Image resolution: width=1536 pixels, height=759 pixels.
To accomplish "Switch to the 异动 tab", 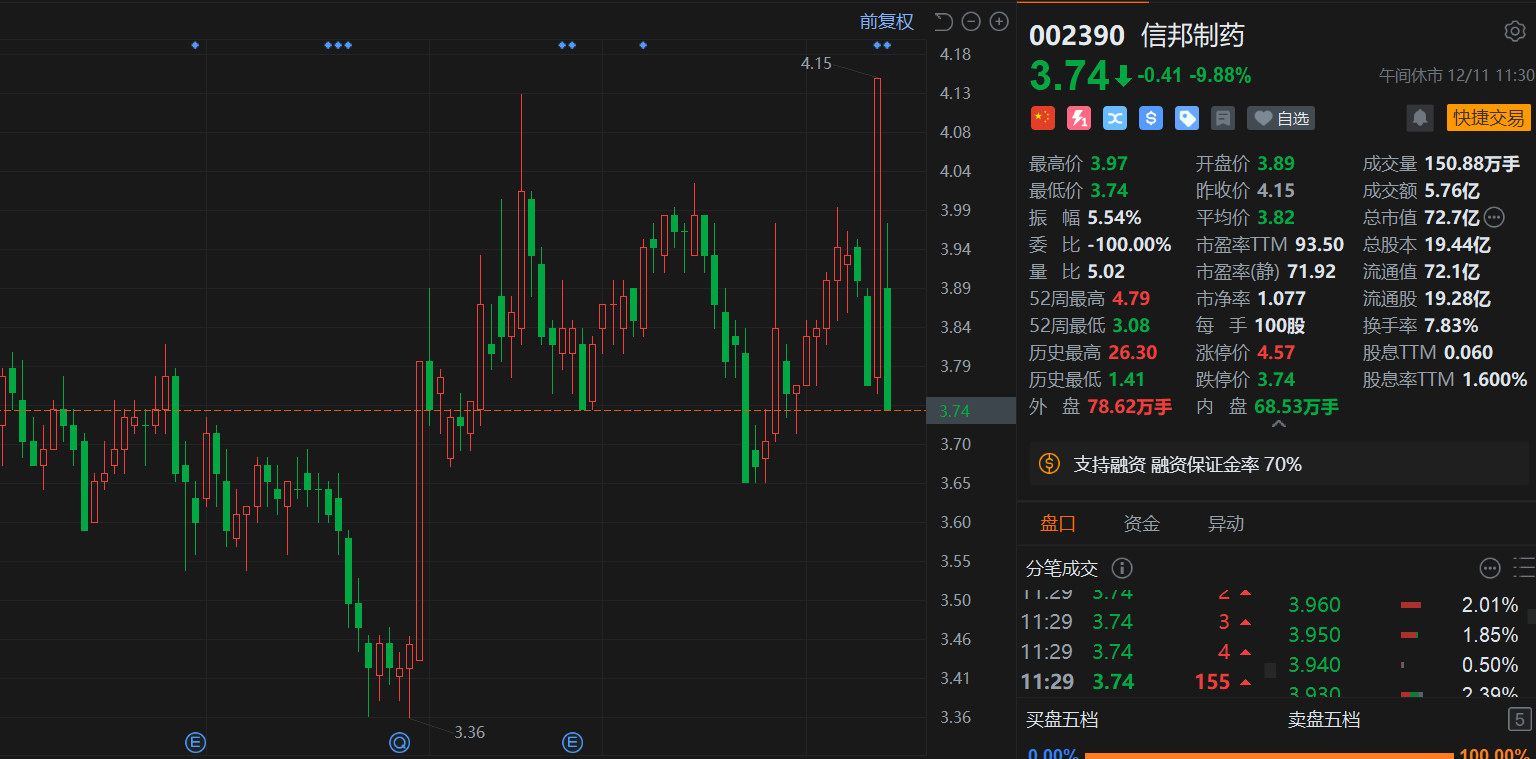I will (x=1226, y=523).
